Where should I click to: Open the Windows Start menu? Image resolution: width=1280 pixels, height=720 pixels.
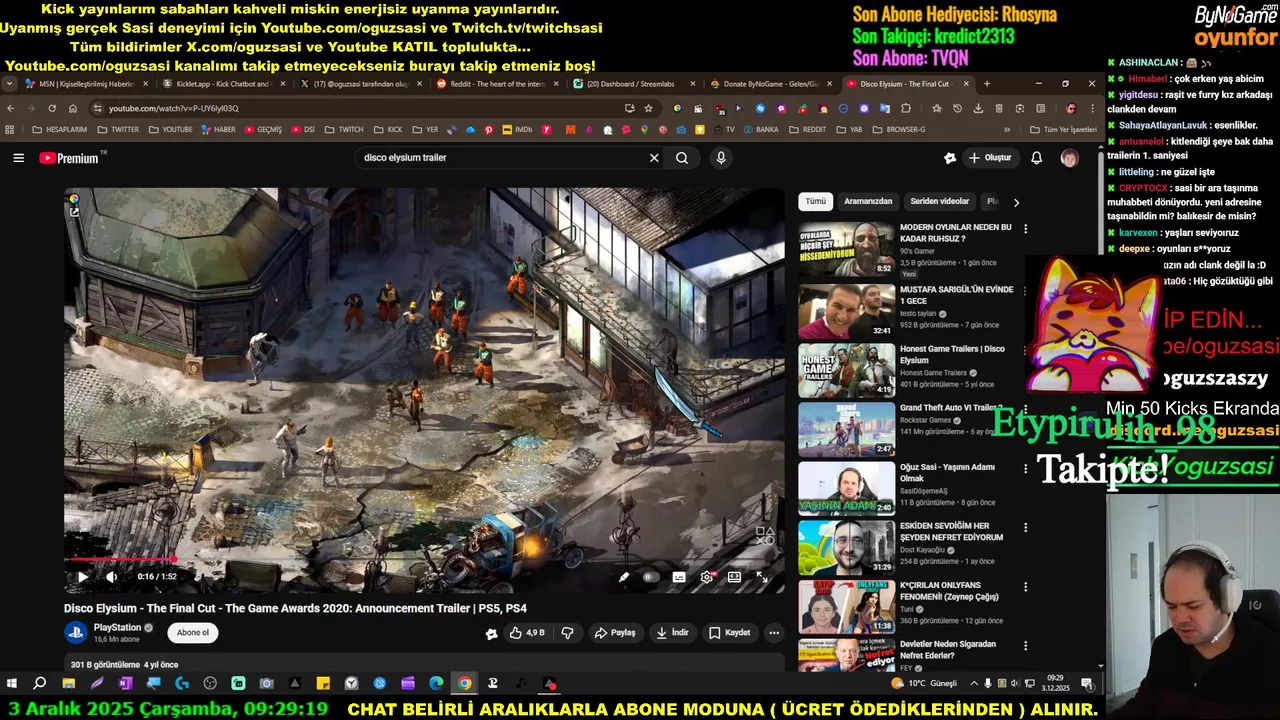coord(12,684)
